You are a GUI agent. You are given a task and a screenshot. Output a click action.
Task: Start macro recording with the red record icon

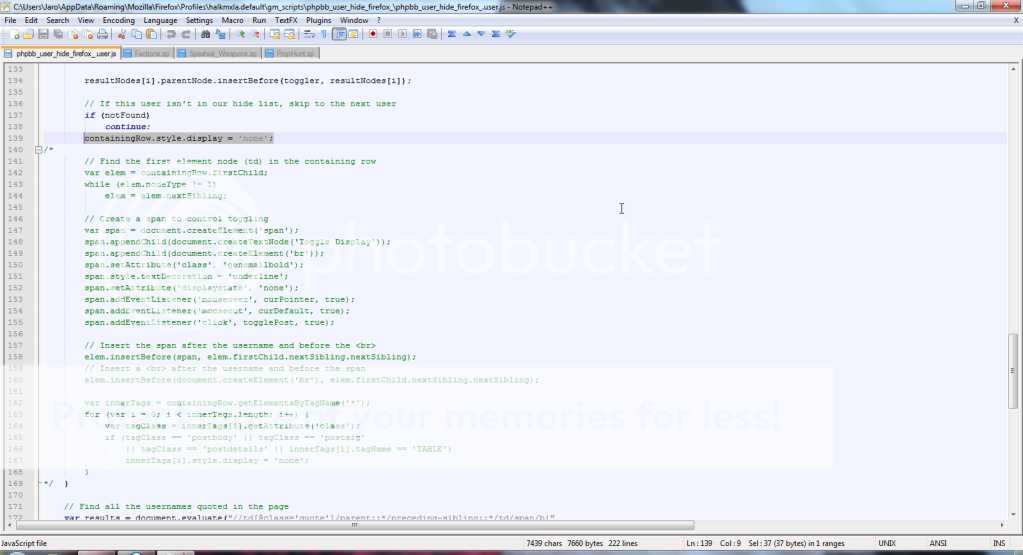click(373, 34)
